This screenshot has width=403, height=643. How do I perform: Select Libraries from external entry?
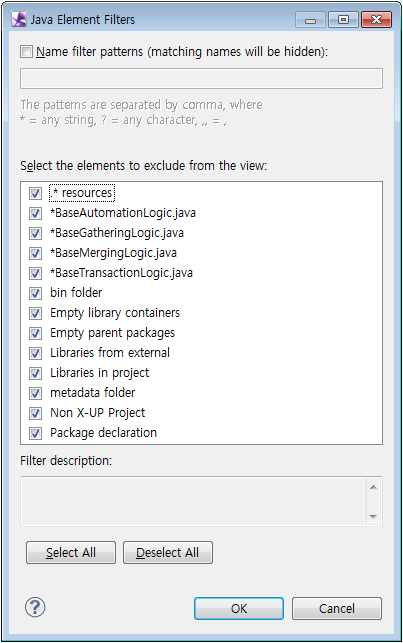pyautogui.click(x=110, y=353)
